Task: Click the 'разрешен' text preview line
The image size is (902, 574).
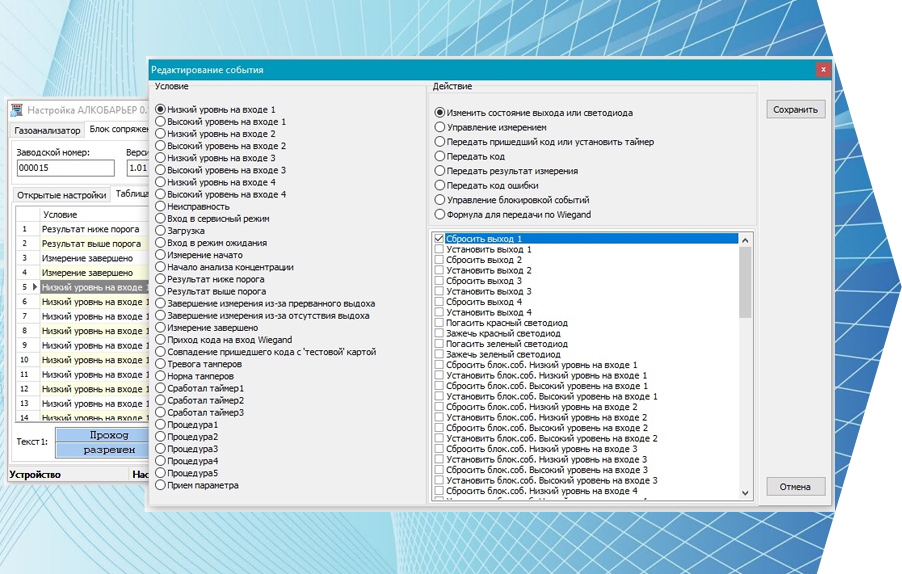Action: [x=102, y=450]
